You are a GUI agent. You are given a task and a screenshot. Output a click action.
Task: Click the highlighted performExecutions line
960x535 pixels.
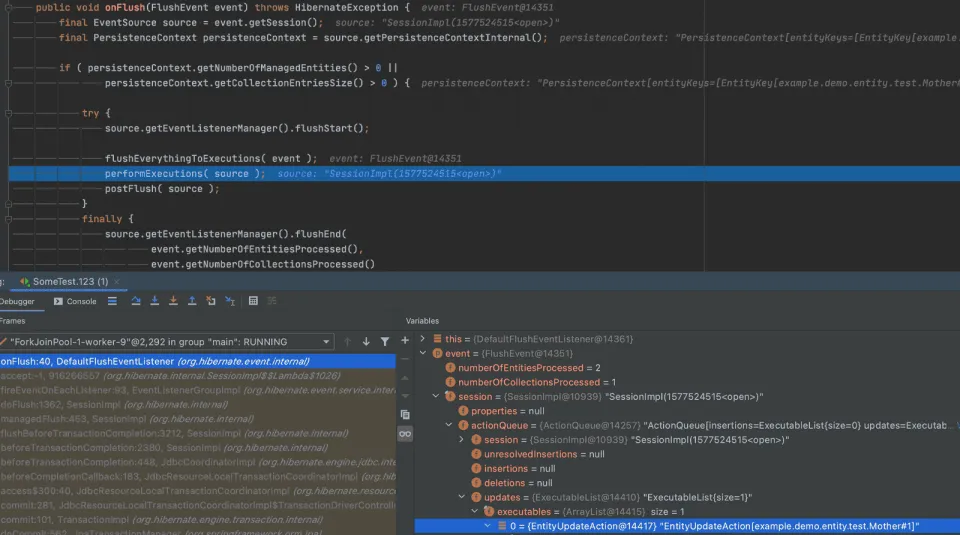click(x=484, y=174)
